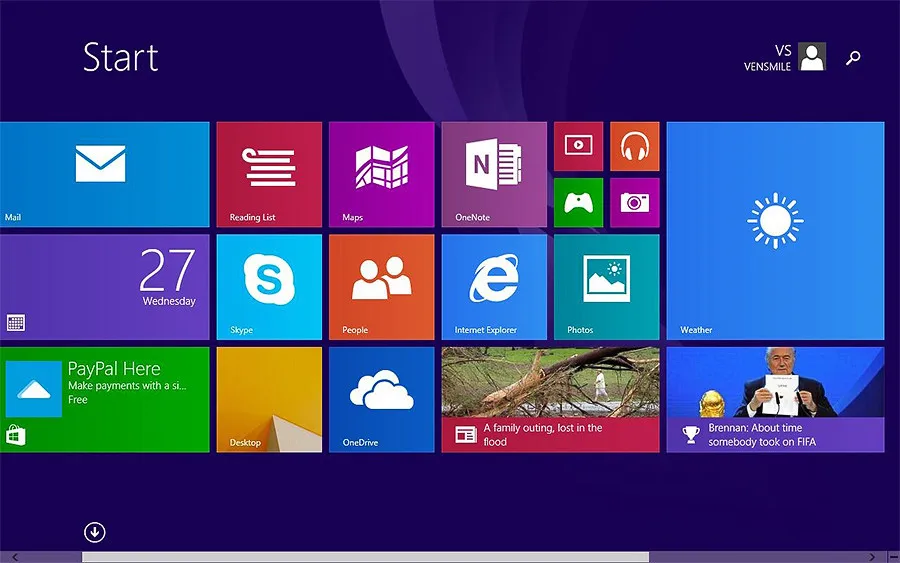
Task: Show all apps with down arrow button
Action: 95,532
